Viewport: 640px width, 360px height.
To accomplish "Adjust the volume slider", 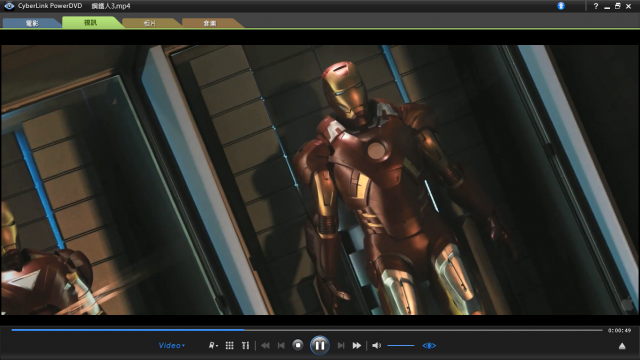I will pos(401,346).
